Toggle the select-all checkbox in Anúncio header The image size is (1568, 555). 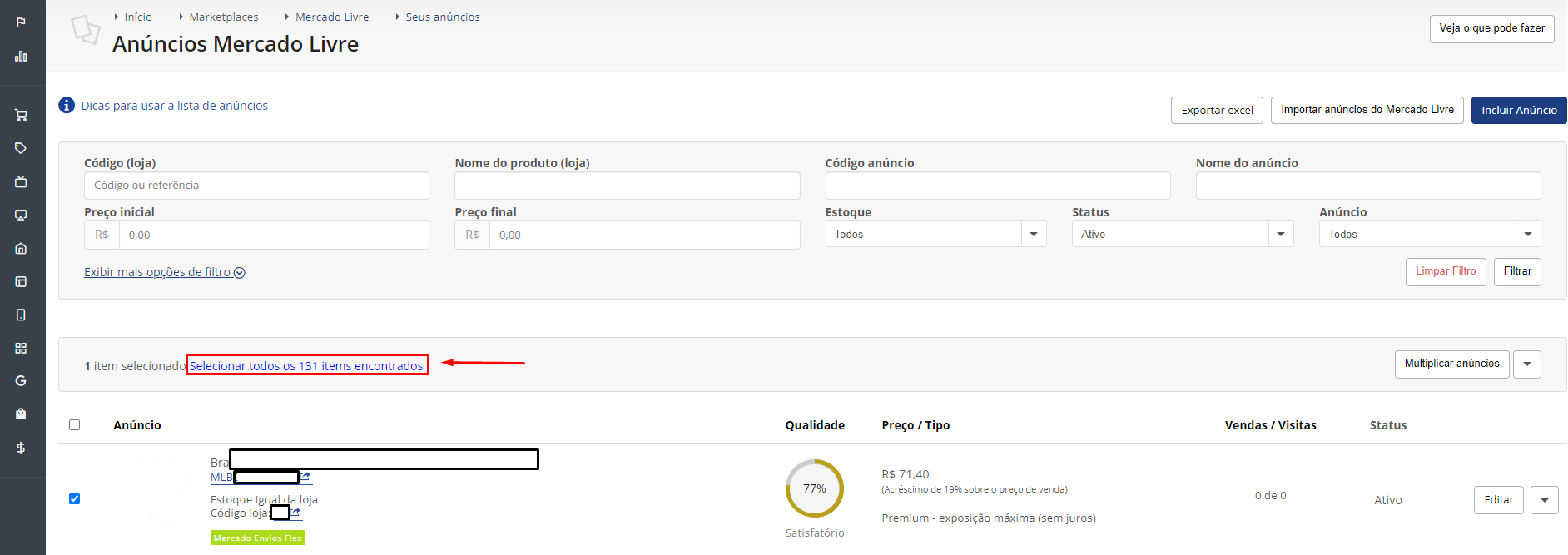tap(75, 425)
